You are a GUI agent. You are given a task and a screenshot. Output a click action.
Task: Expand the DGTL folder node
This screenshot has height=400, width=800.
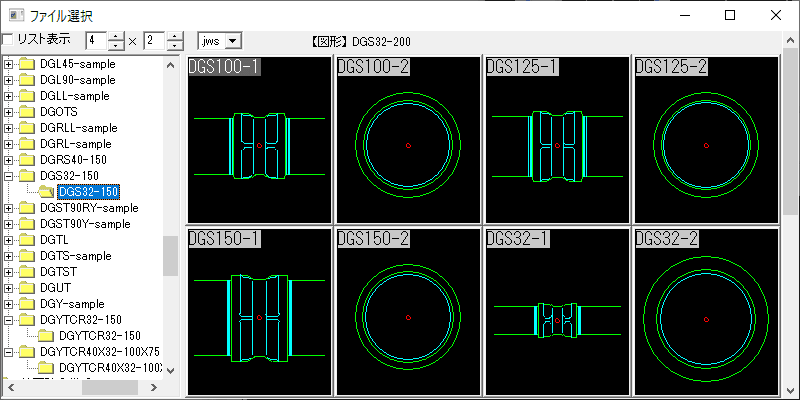coord(9,240)
